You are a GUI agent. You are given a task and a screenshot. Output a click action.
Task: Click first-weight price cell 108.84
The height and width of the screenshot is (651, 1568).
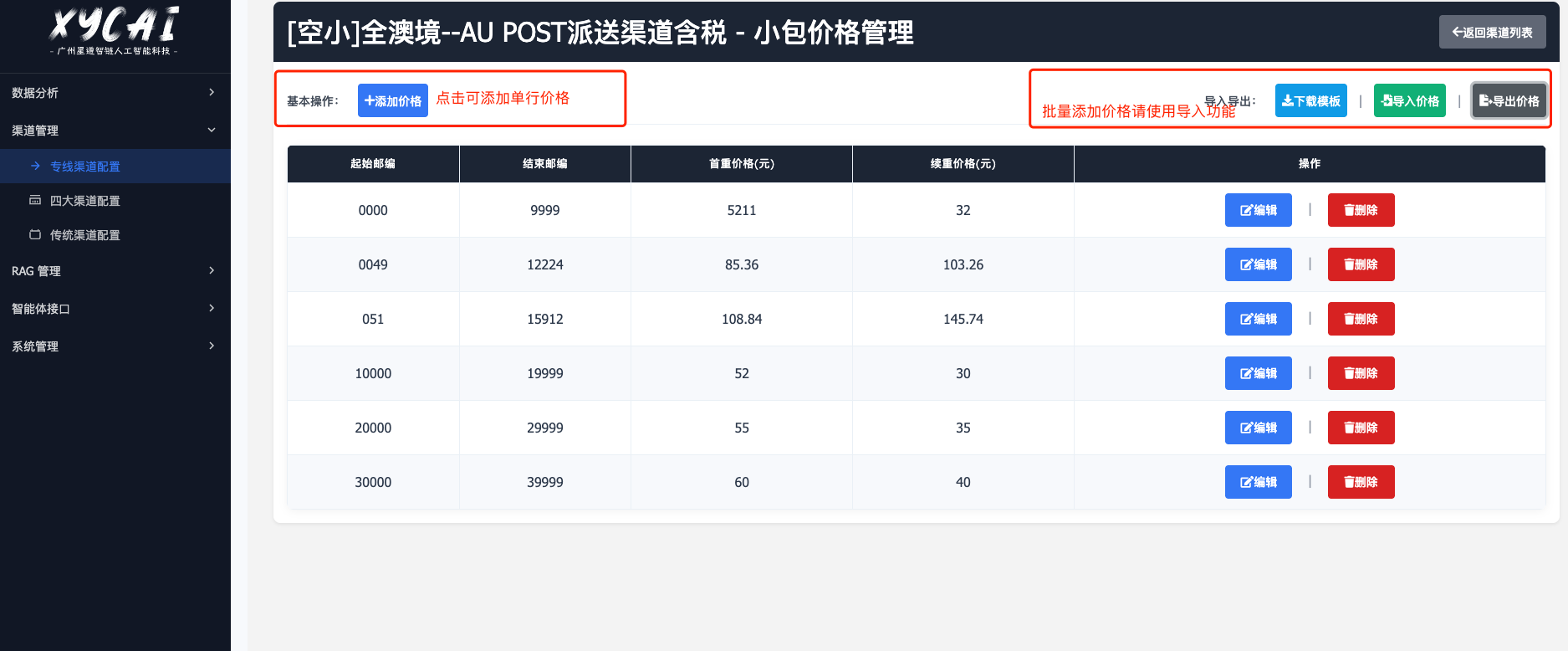coord(742,319)
